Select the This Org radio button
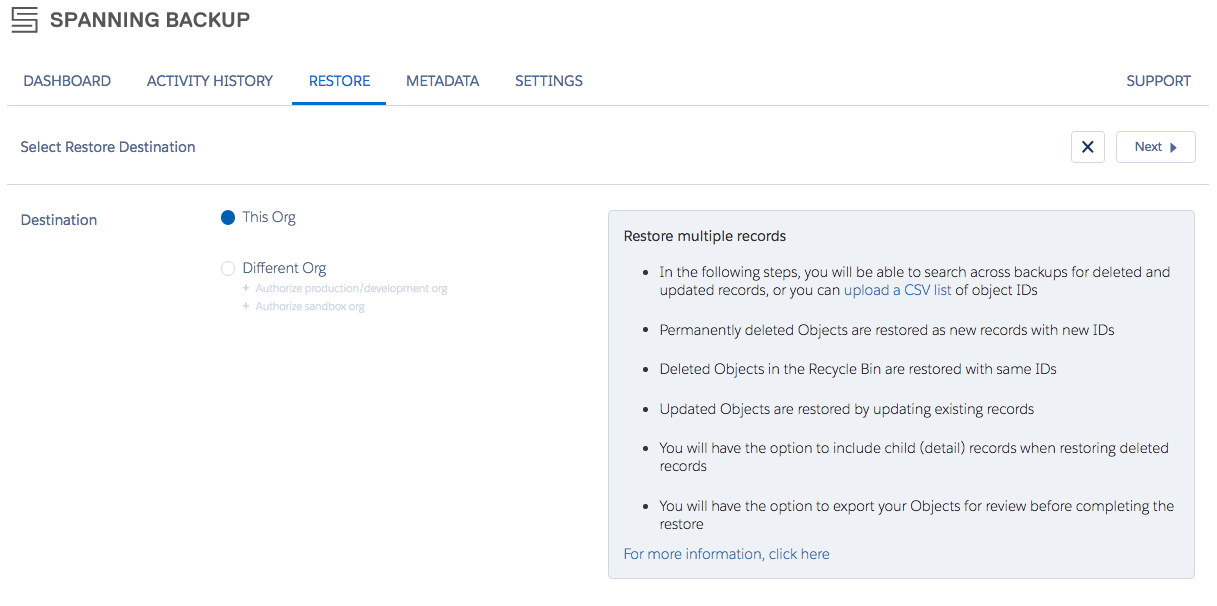The image size is (1217, 606). click(228, 218)
